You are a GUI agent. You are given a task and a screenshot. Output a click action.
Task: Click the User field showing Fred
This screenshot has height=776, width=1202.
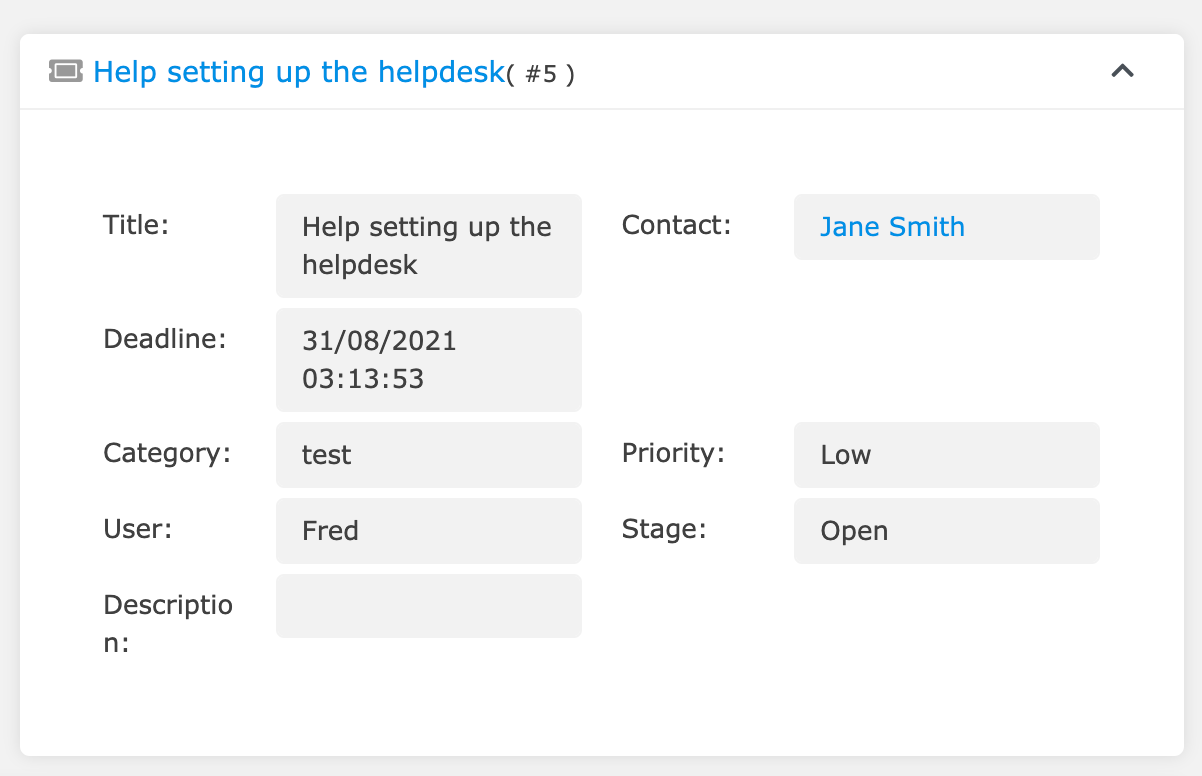coord(428,531)
